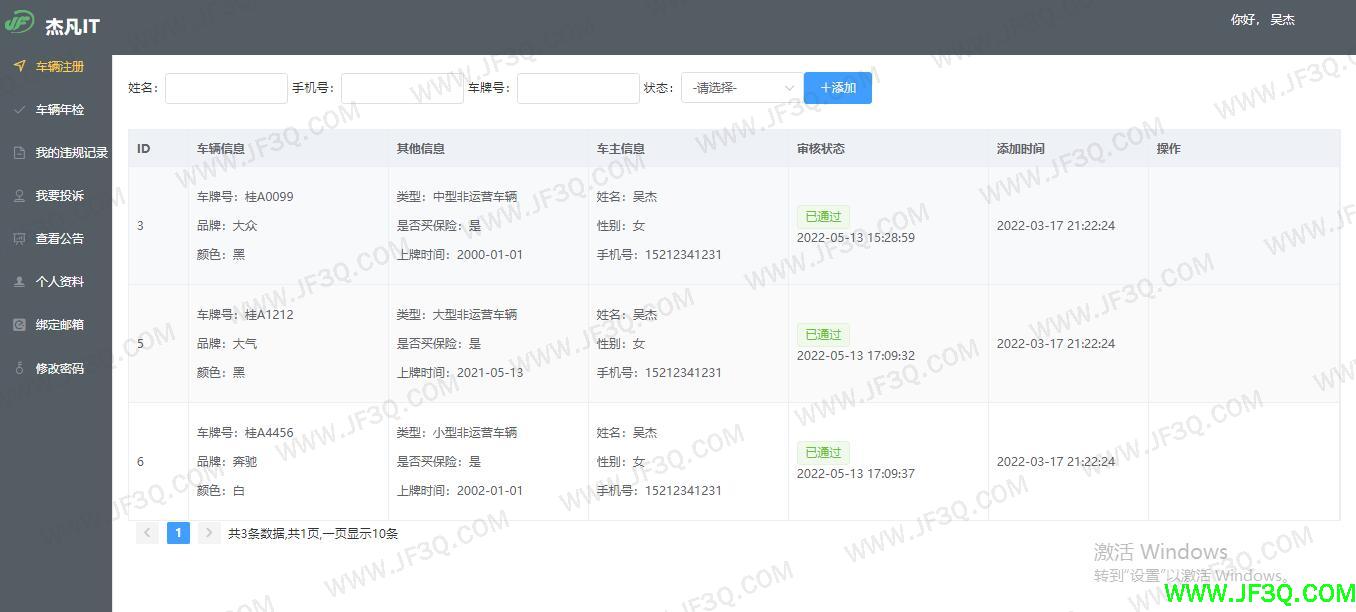The image size is (1356, 612).
Task: Go to page 1 in pagination
Action: coord(178,533)
